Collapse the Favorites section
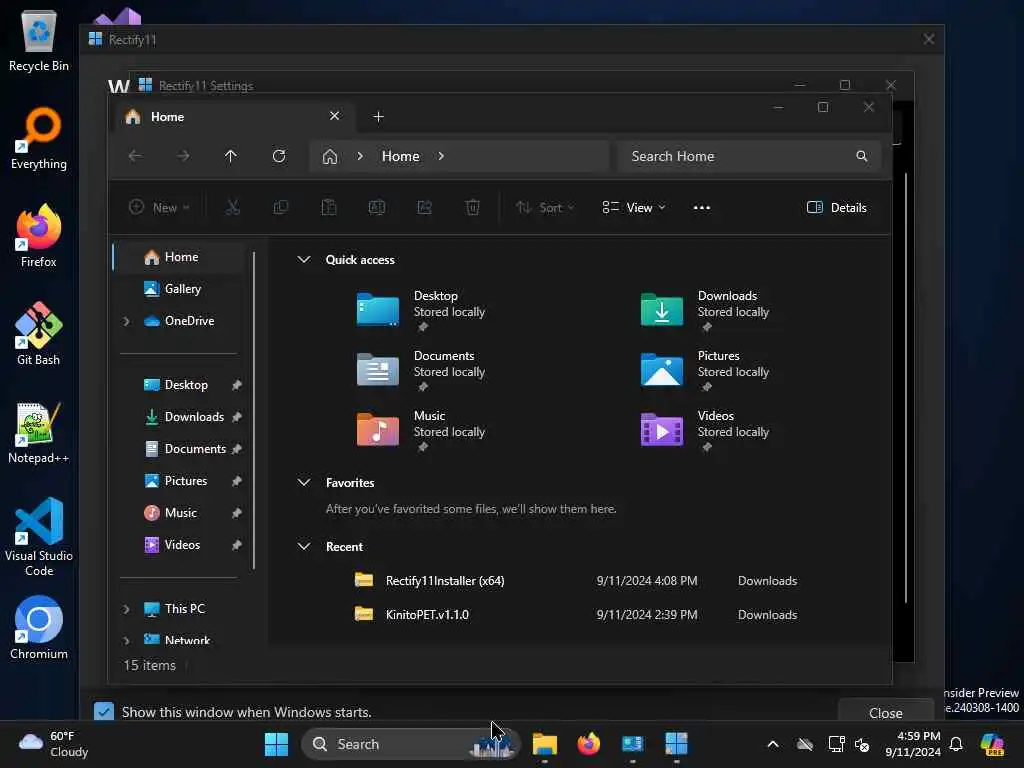This screenshot has width=1024, height=768. 304,483
